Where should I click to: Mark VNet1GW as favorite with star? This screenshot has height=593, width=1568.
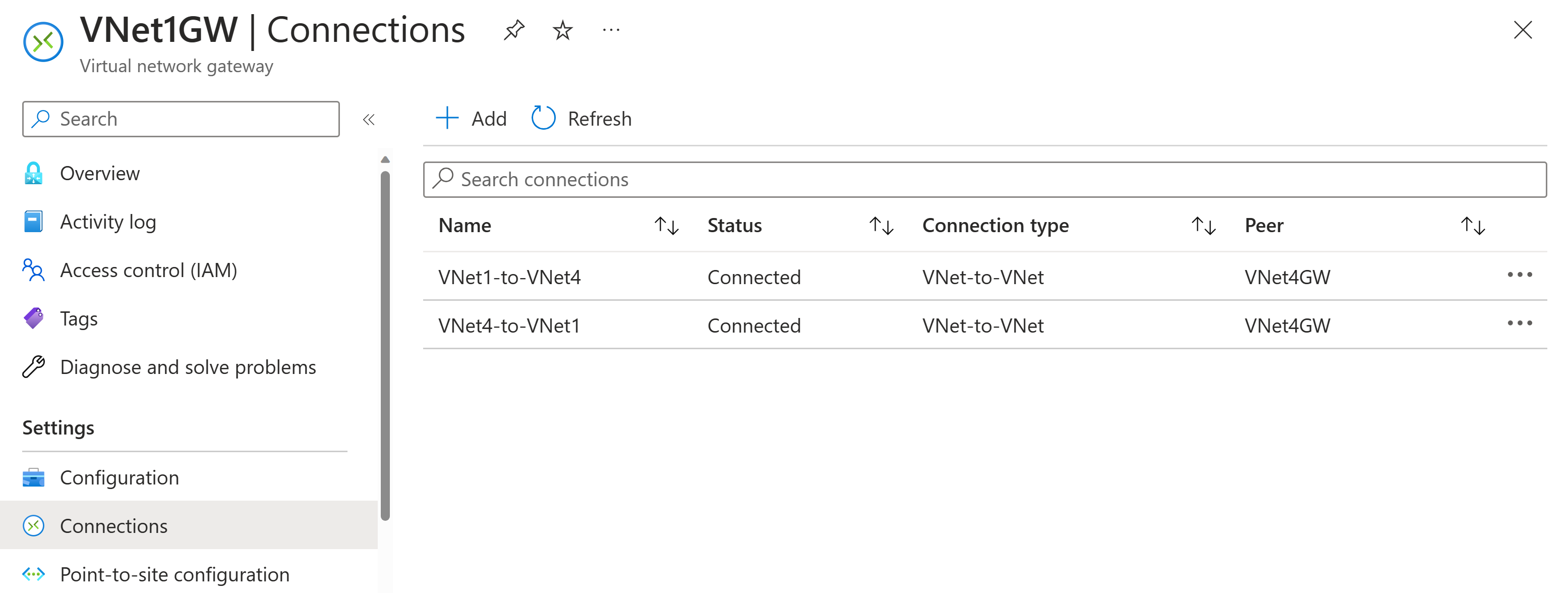coord(562,30)
